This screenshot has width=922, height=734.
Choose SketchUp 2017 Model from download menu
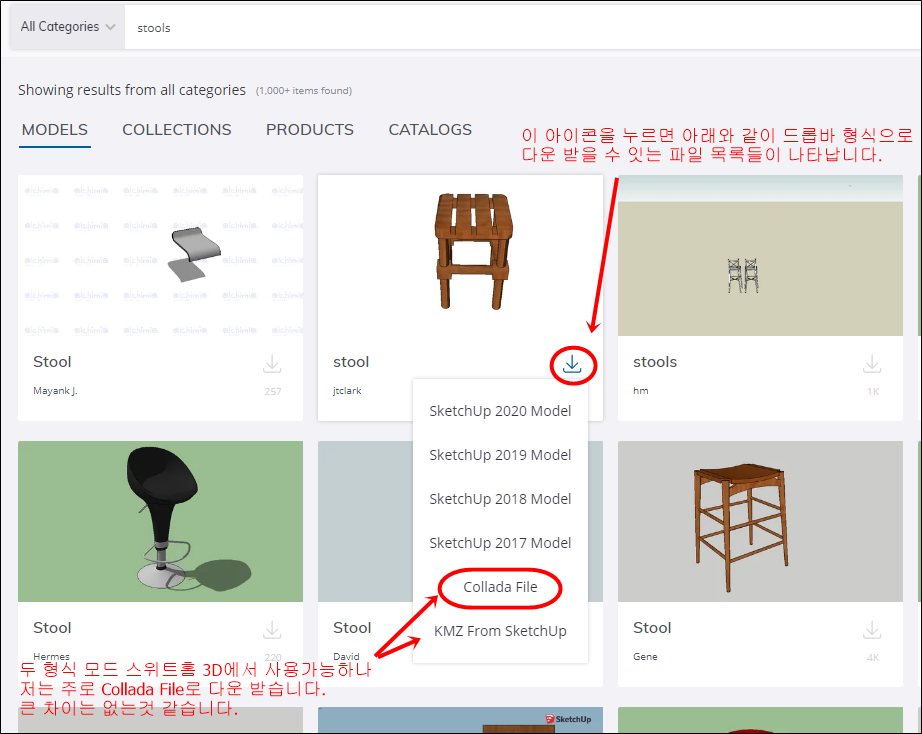tap(500, 543)
